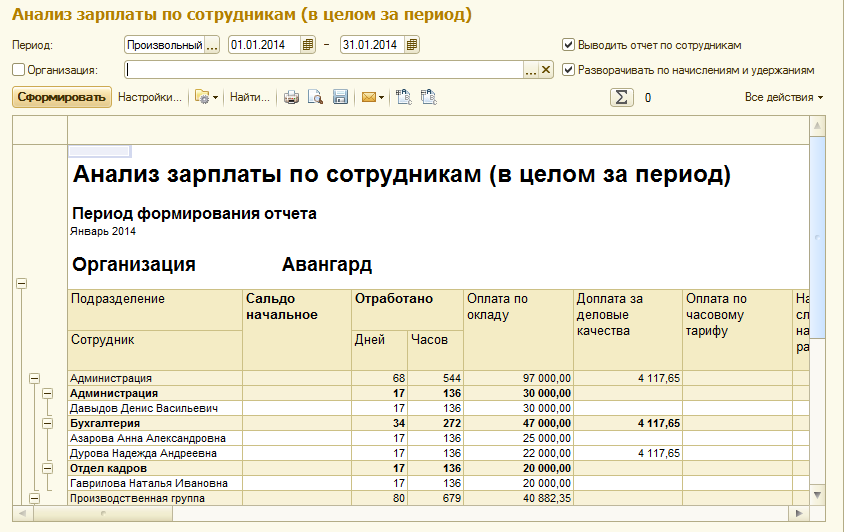Click the sum (Σ) button
Screen dimensions: 844x532
622,98
